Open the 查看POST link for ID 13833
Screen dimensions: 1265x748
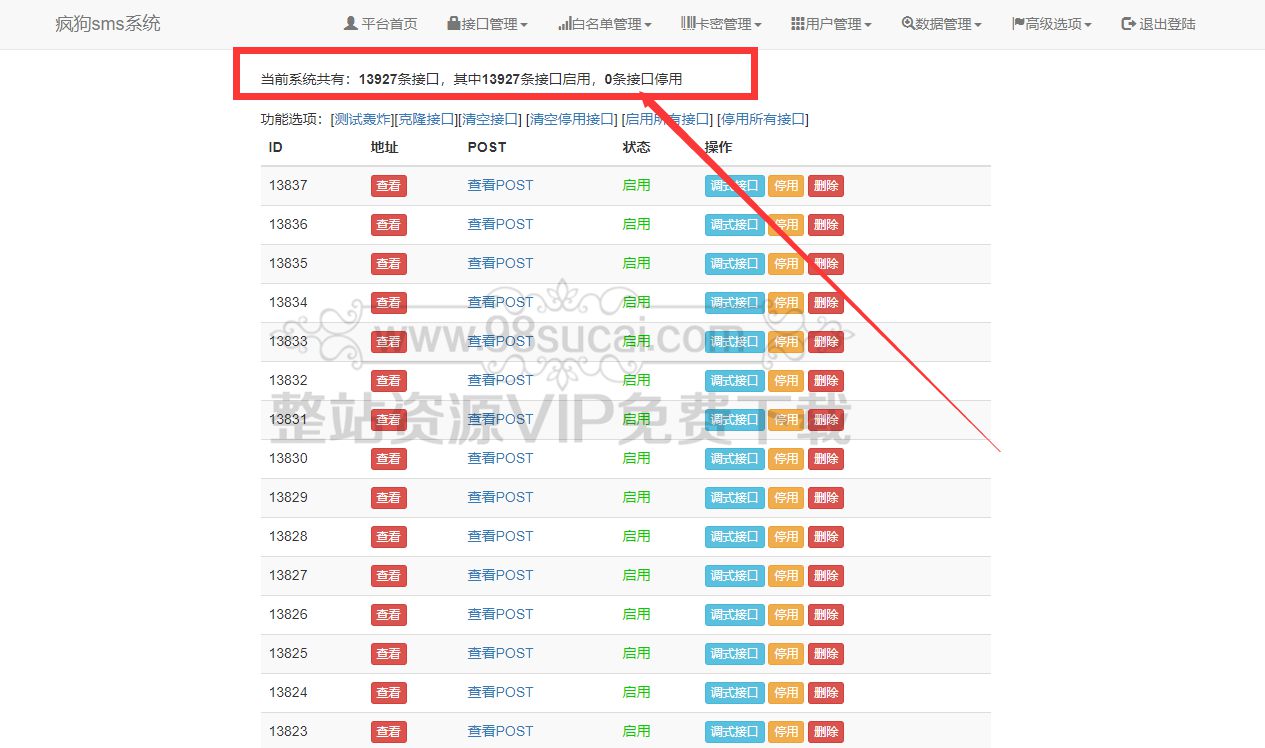pos(500,341)
